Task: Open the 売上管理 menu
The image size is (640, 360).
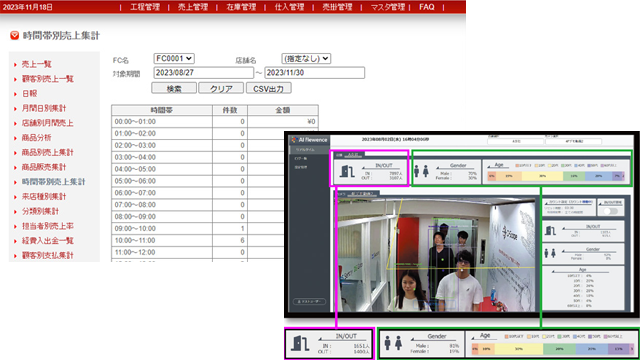Action: [x=193, y=7]
